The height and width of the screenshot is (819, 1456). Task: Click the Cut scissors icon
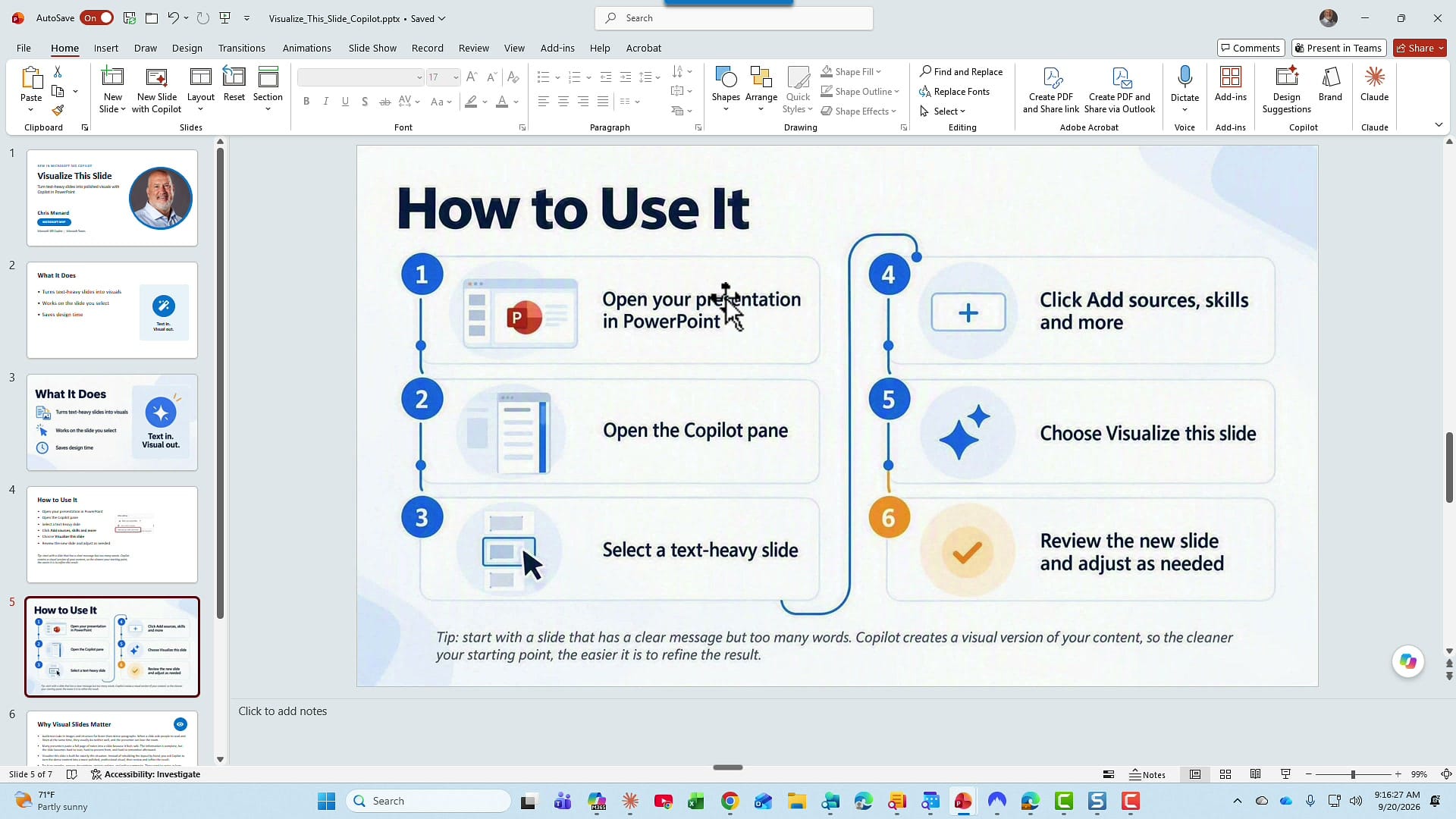coord(58,71)
